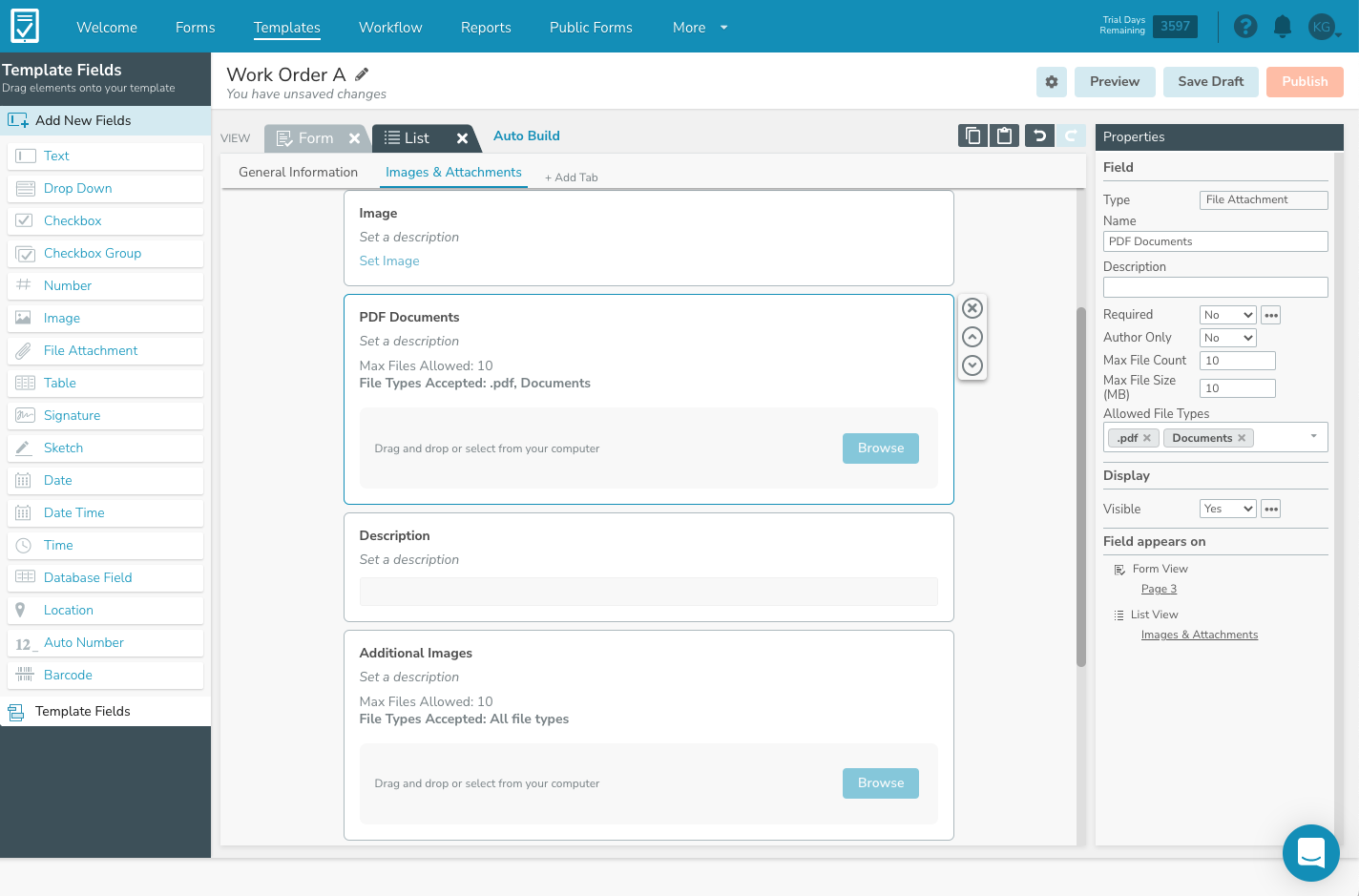This screenshot has height=896, width=1359.
Task: Click the Save Draft button
Action: pyautogui.click(x=1210, y=82)
